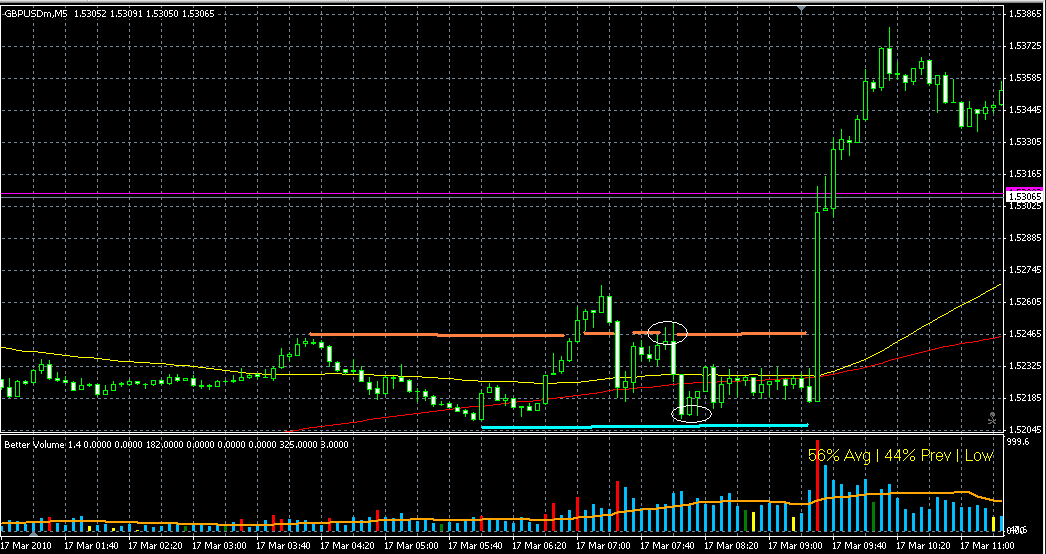Image resolution: width=1046 pixels, height=554 pixels.
Task: Click price axis label 1.53585
Action: [1025, 78]
